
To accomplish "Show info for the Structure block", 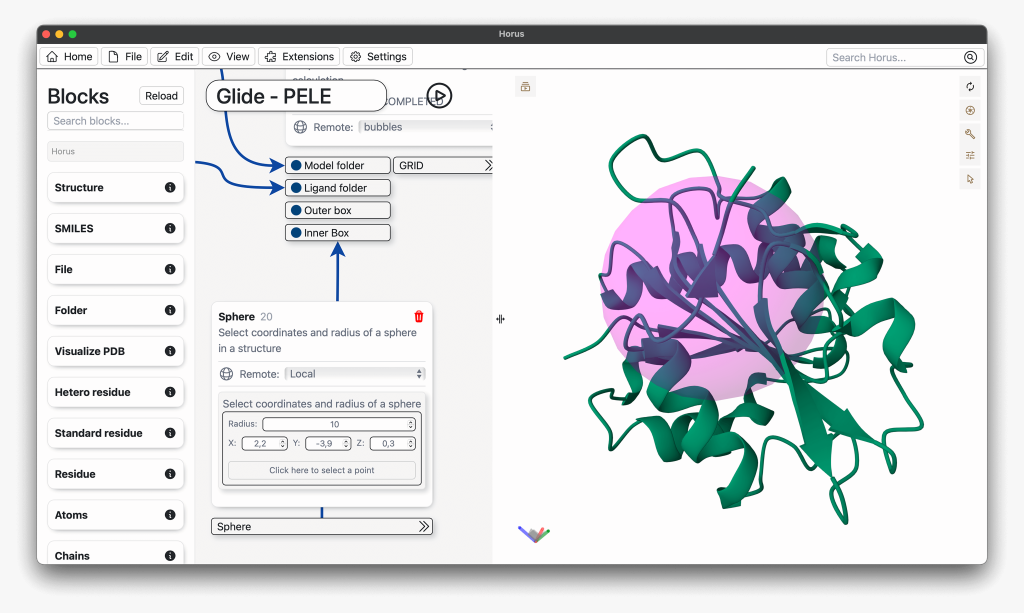I will (x=170, y=188).
